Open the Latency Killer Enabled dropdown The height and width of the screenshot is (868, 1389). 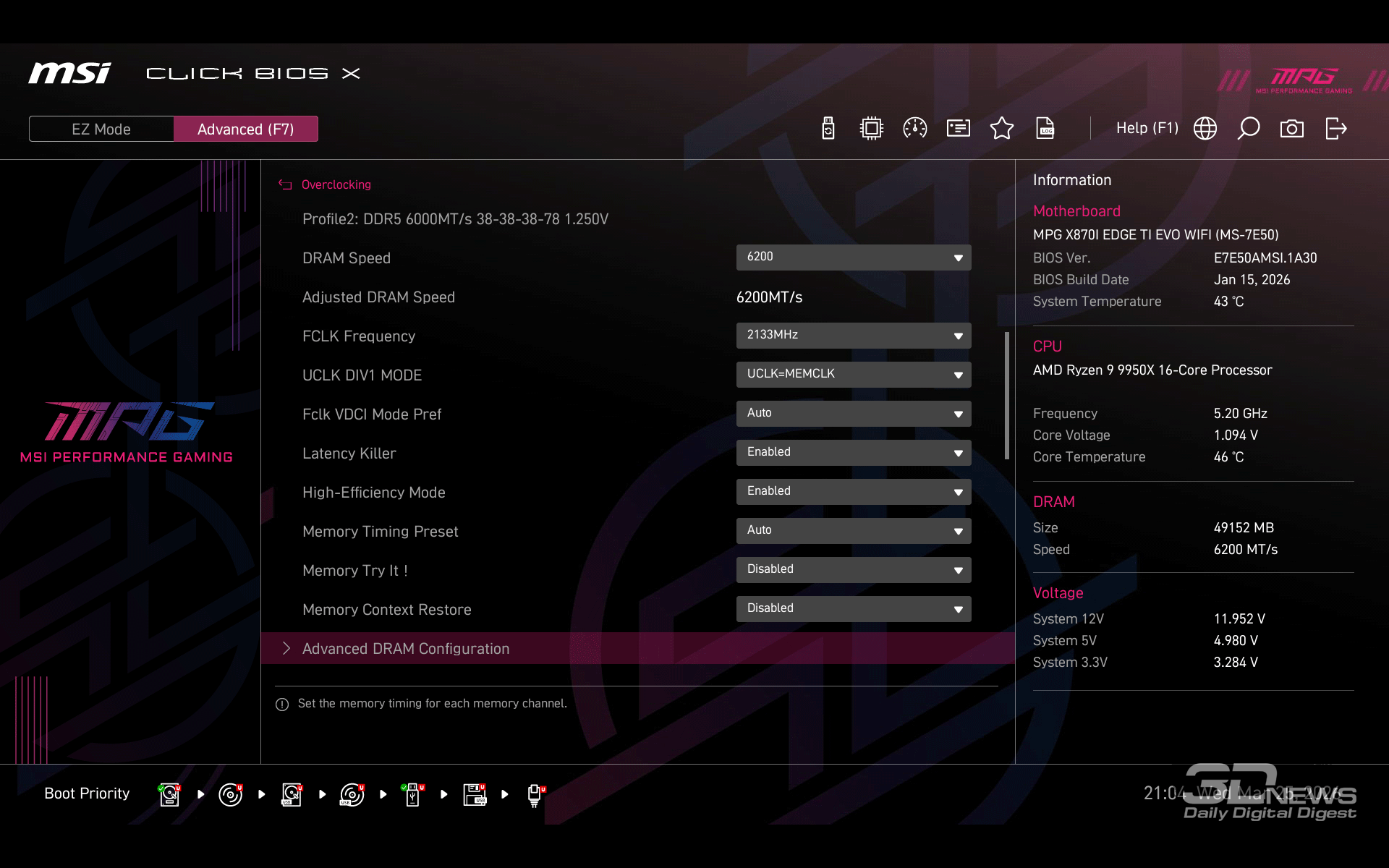pos(854,453)
